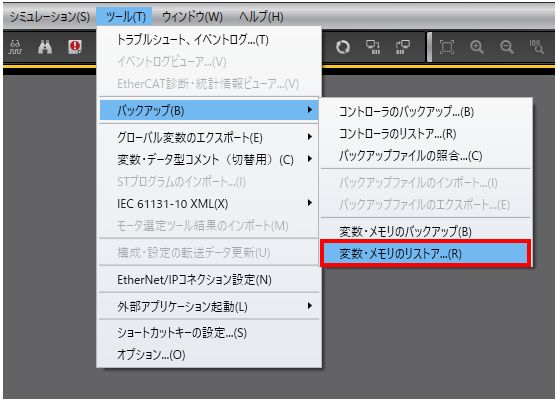Click the binoculars search icon
The height and width of the screenshot is (401, 557).
click(45, 47)
